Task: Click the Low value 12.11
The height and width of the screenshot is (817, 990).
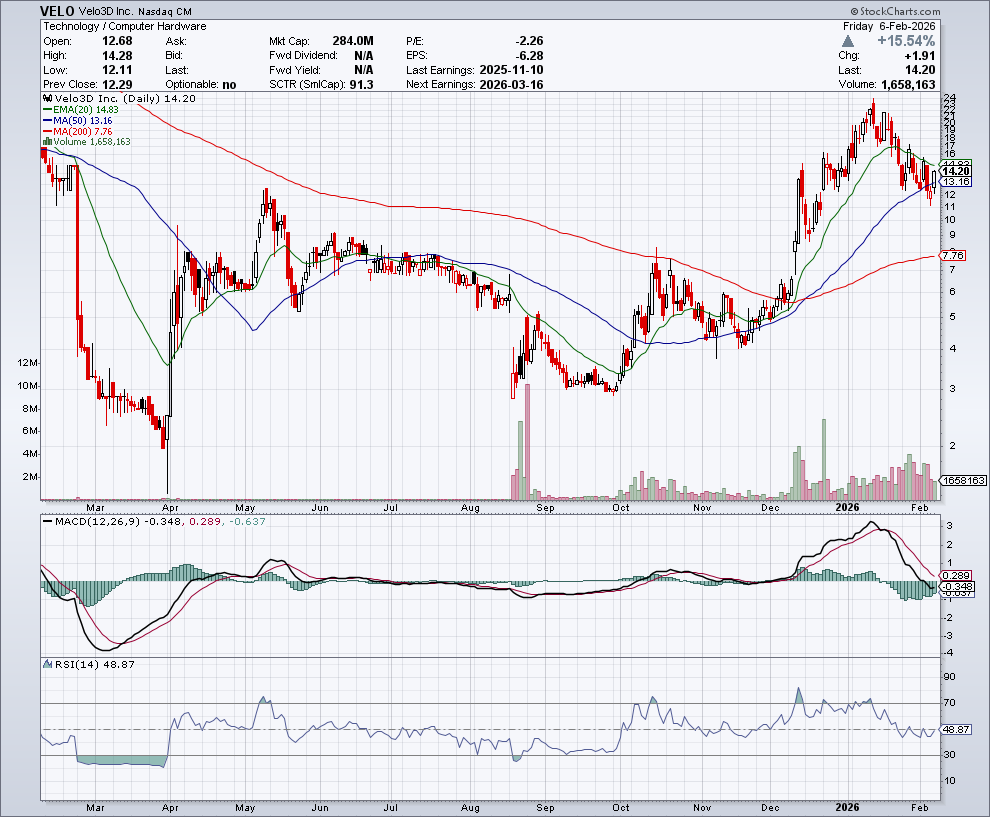Action: (x=117, y=70)
